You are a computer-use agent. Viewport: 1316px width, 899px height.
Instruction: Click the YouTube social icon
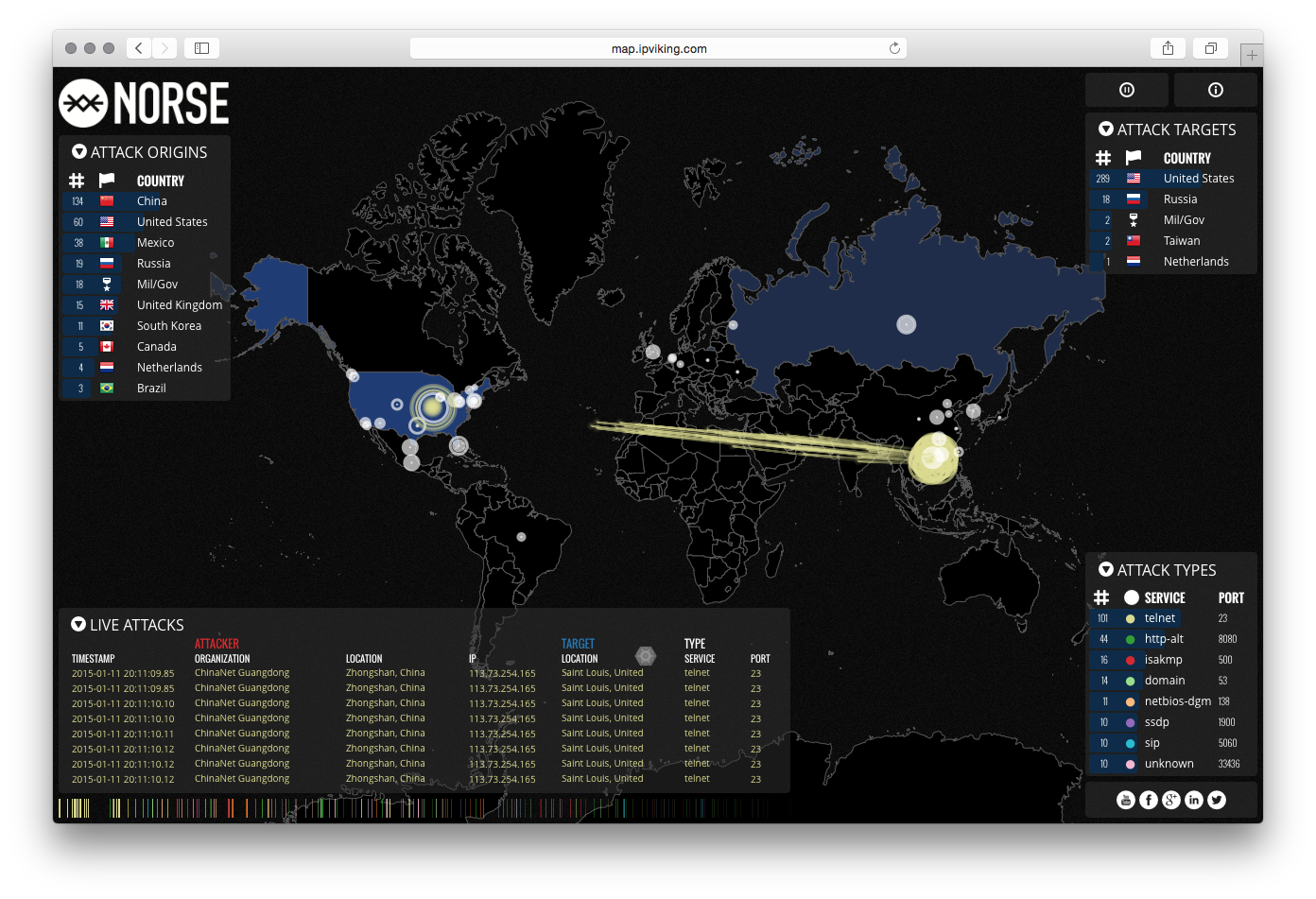tap(1125, 801)
